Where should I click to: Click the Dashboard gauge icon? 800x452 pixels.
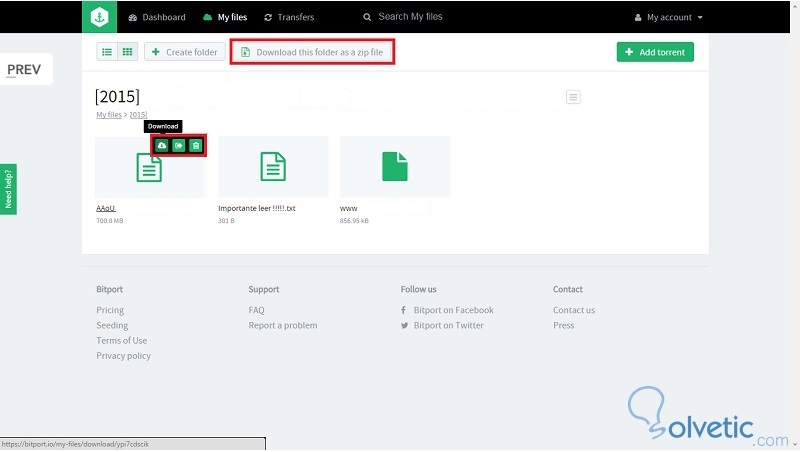133,17
